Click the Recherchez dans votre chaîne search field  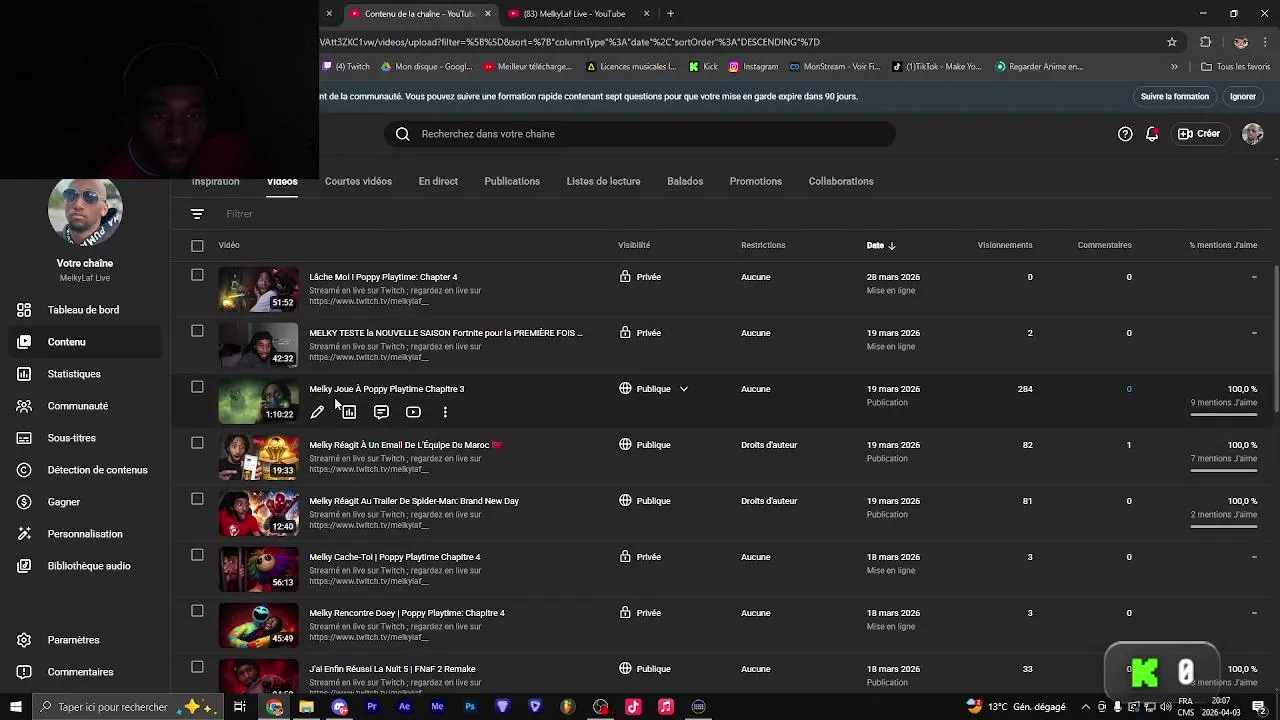coord(640,134)
